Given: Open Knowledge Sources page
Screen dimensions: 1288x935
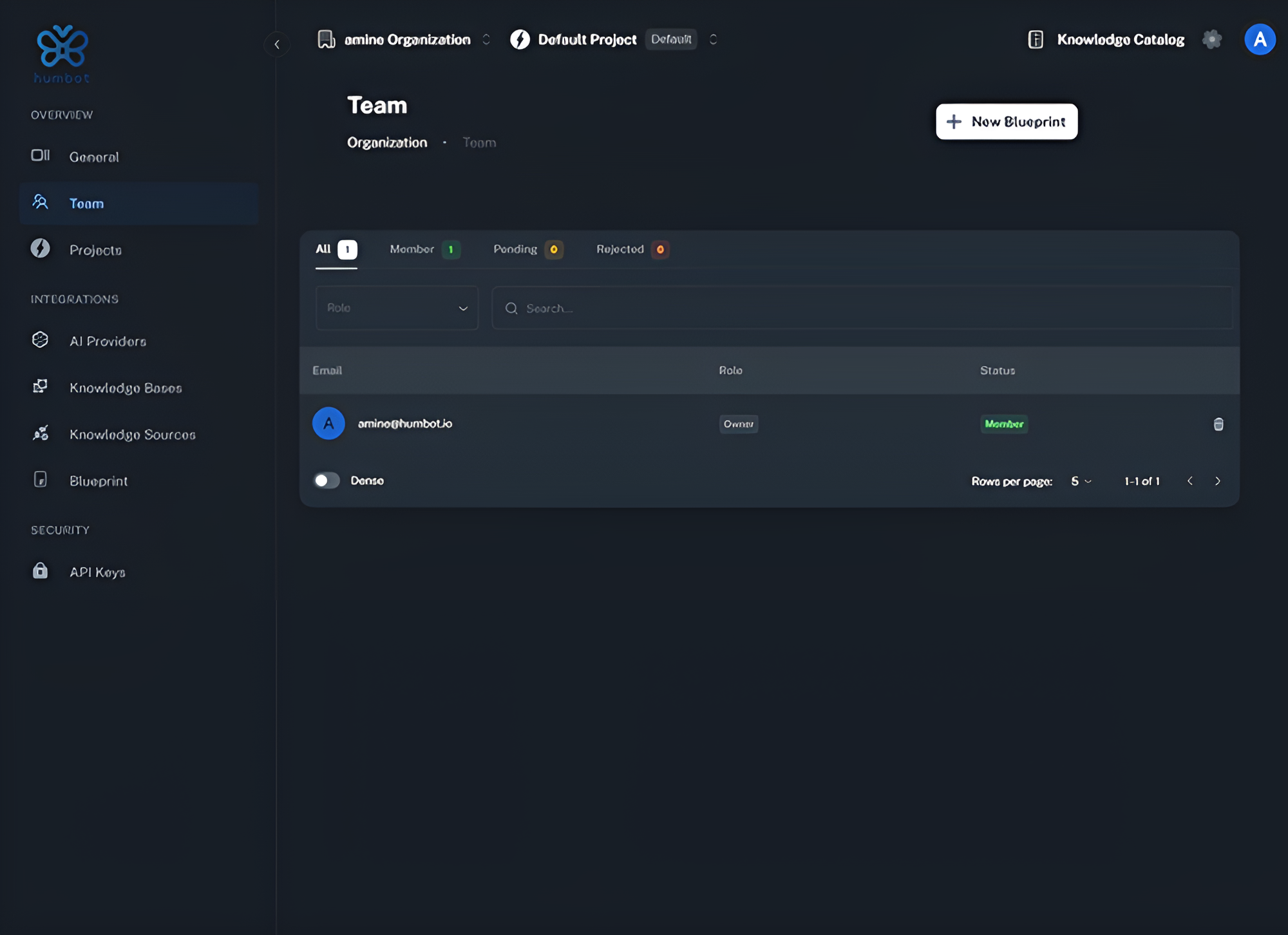Looking at the screenshot, I should click(132, 435).
